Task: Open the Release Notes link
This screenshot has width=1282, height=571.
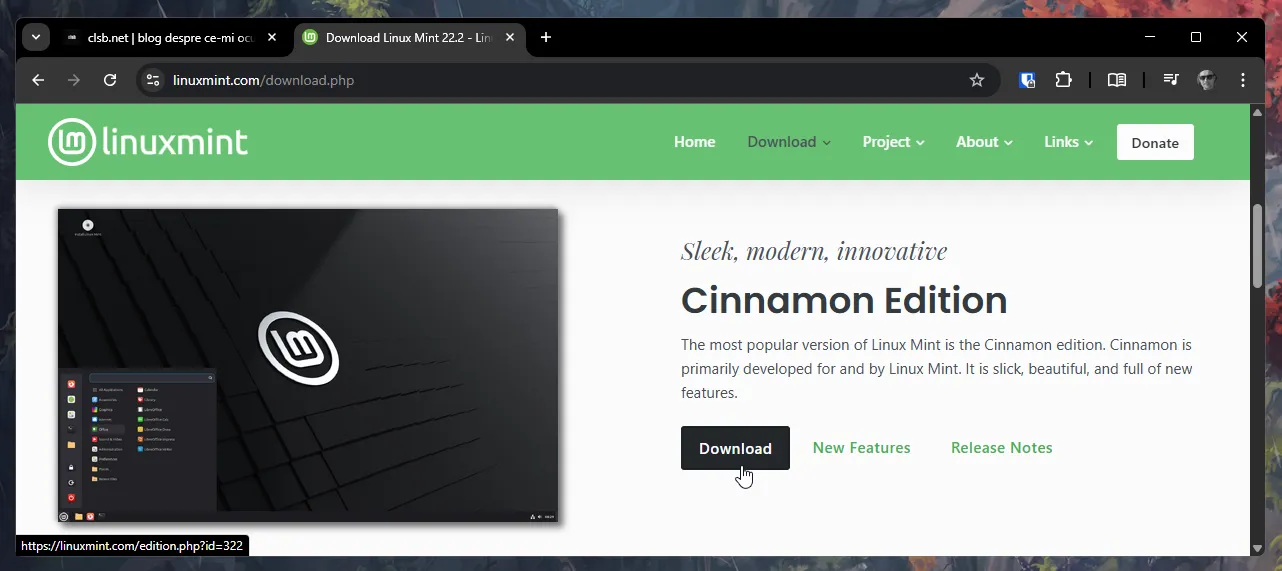Action: [x=1001, y=448]
